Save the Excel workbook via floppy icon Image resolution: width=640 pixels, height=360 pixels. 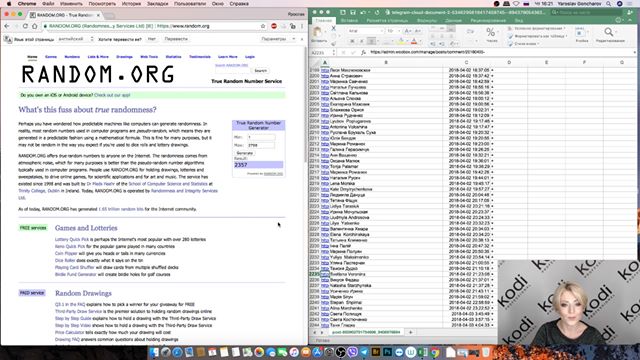tap(353, 12)
